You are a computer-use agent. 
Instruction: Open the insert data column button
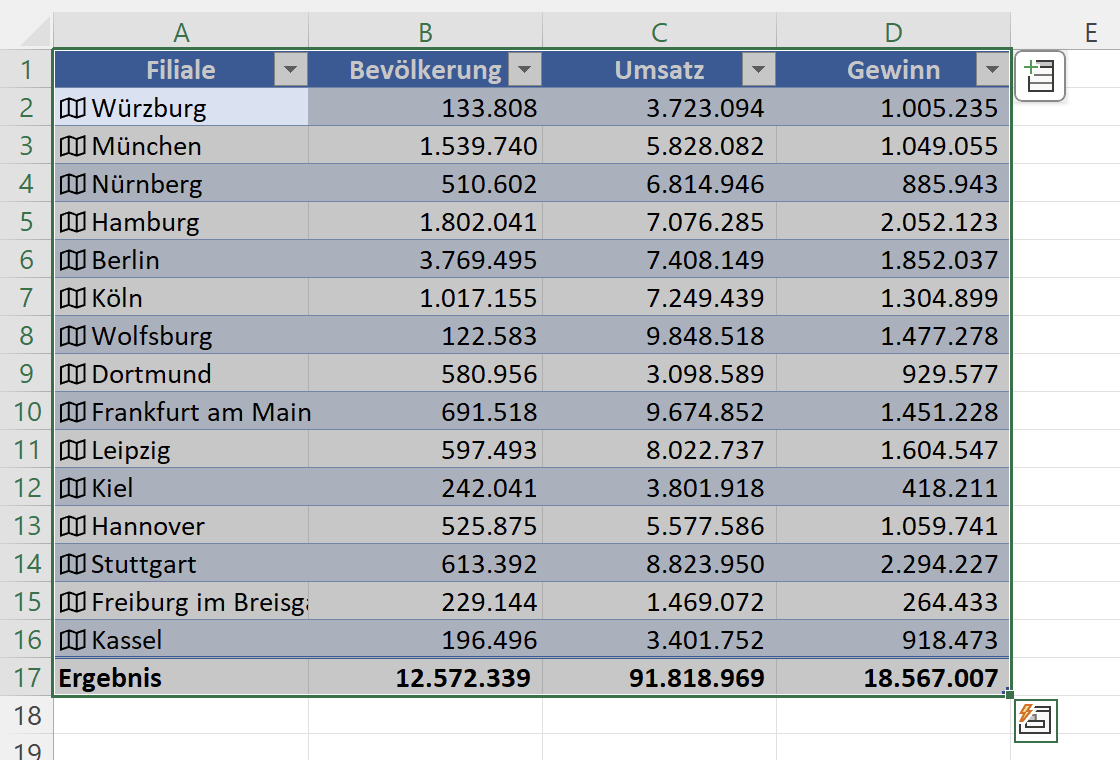pyautogui.click(x=1040, y=76)
